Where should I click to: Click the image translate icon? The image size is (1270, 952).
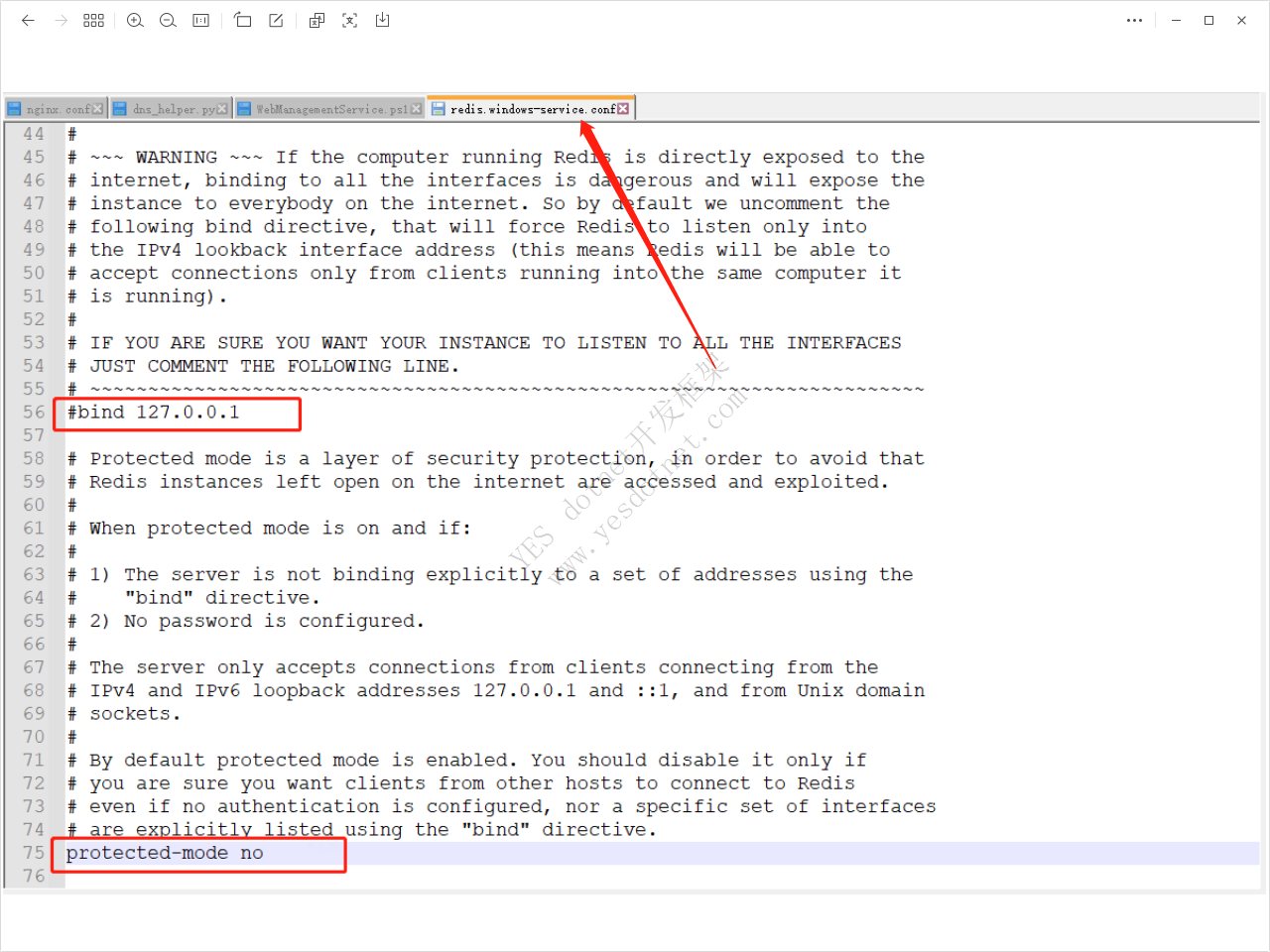pos(317,20)
